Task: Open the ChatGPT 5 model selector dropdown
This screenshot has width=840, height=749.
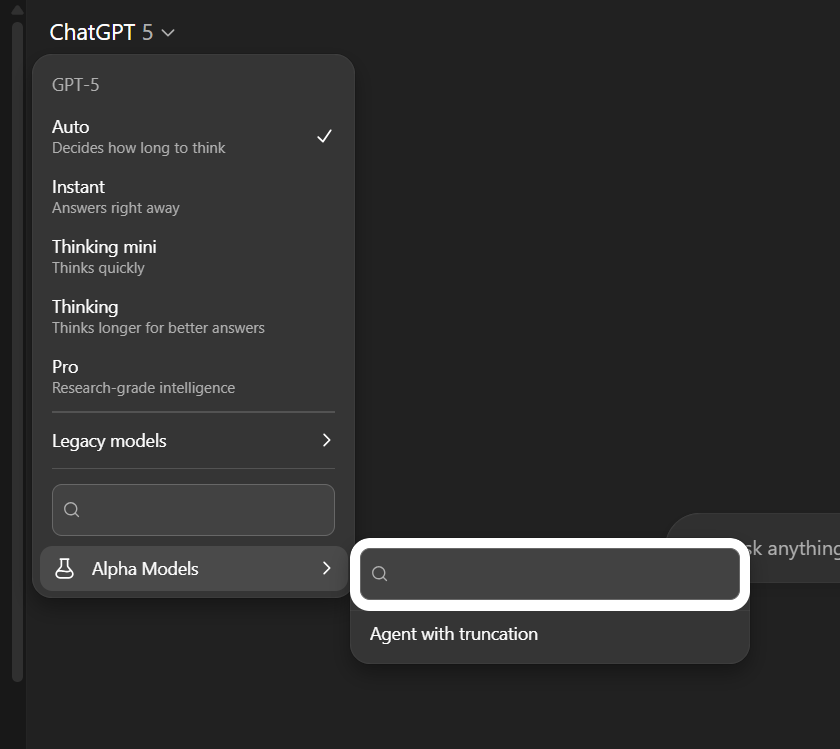Action: [112, 32]
